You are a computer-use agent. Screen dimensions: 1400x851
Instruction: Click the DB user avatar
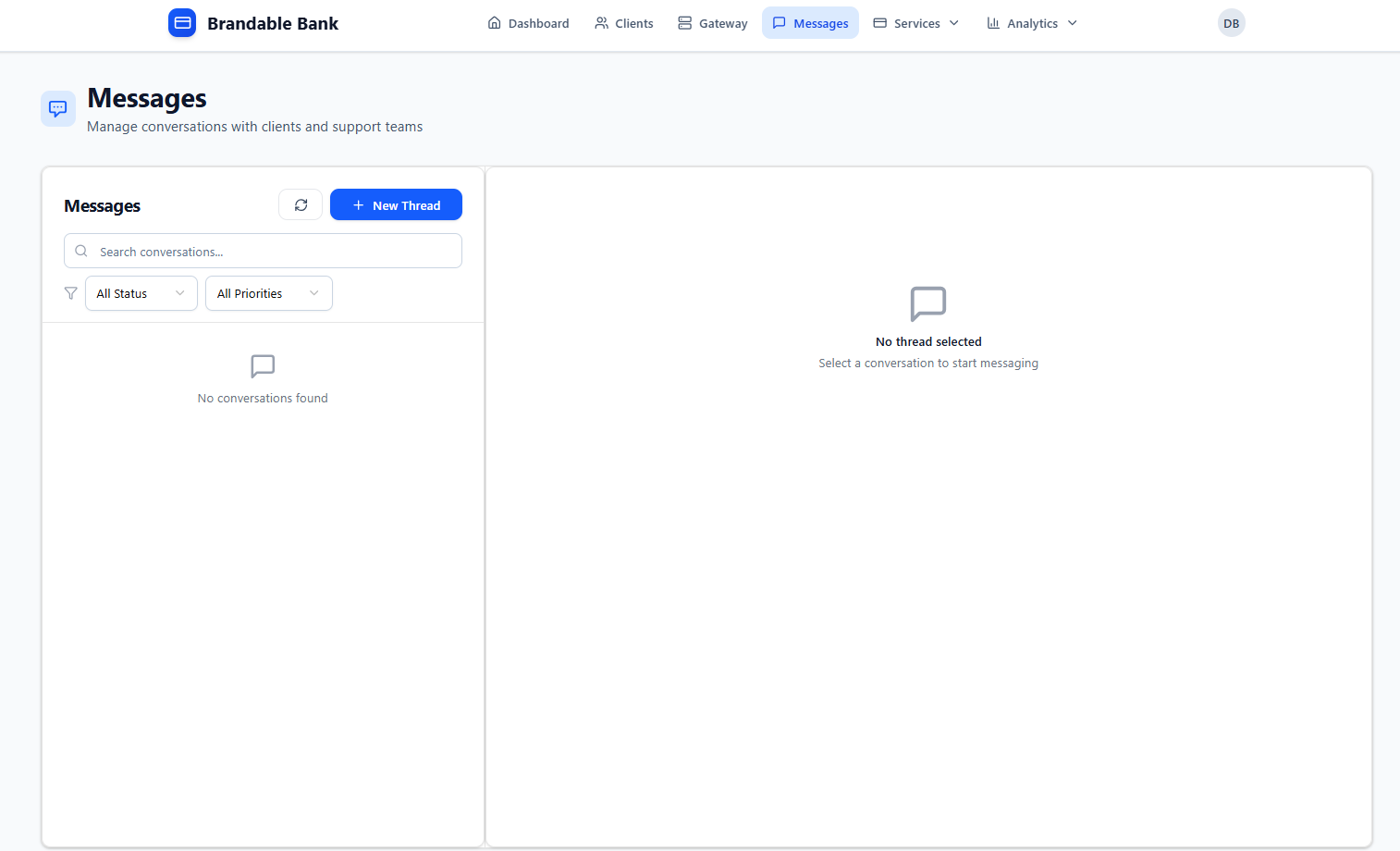click(x=1231, y=23)
